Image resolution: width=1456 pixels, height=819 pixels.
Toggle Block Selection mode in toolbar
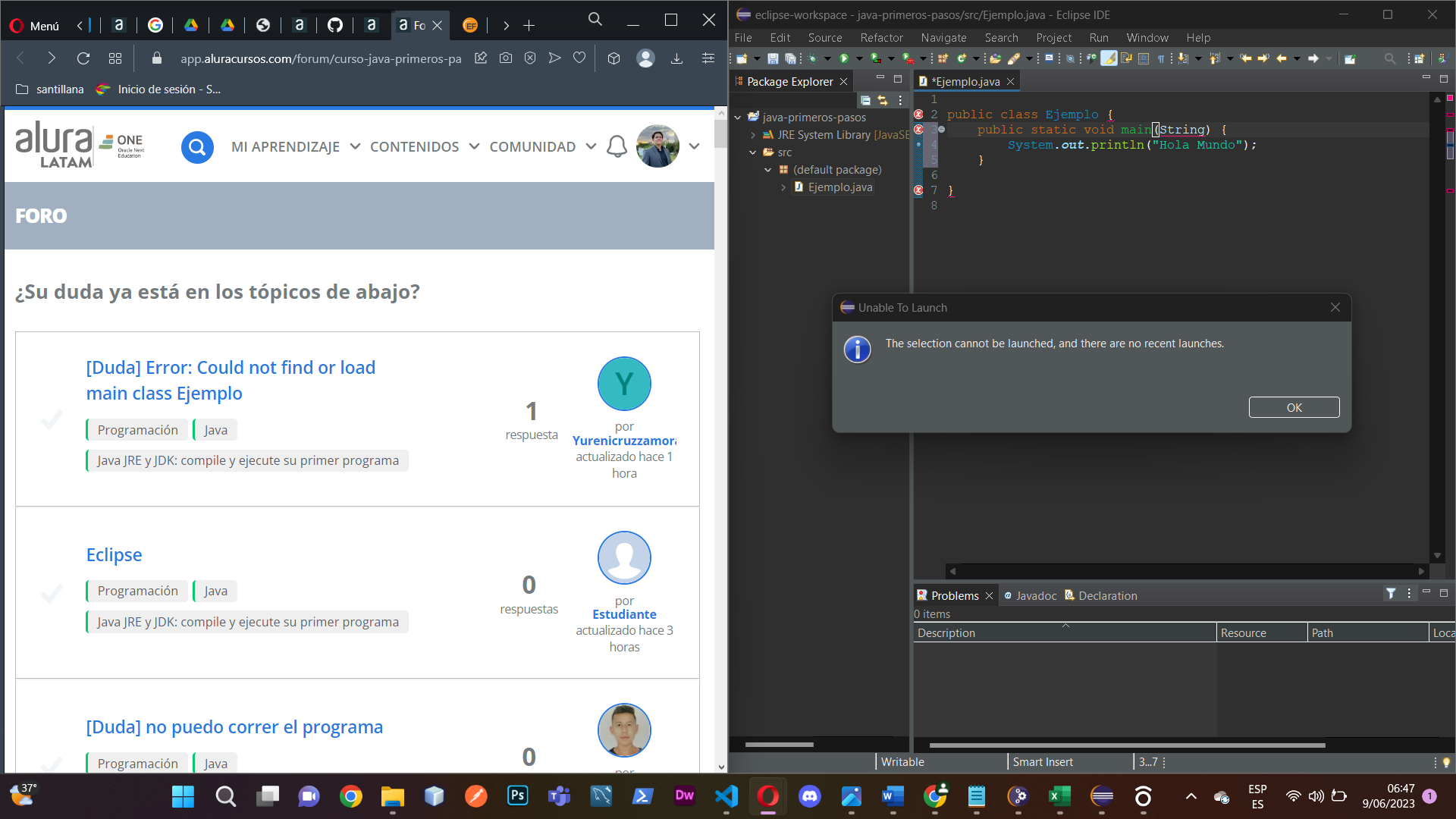pos(1144,58)
